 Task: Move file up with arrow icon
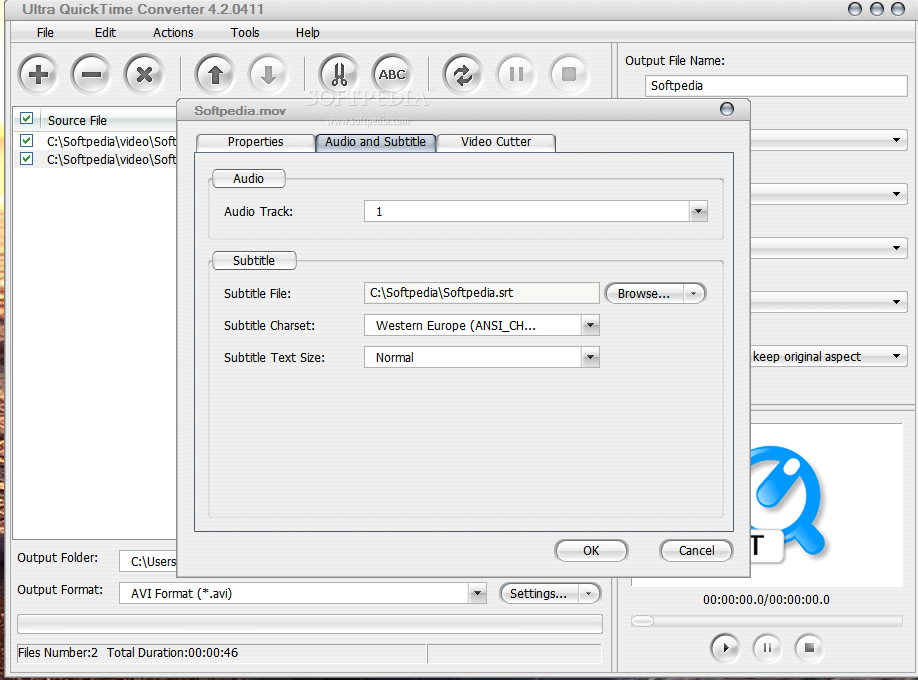click(x=215, y=74)
